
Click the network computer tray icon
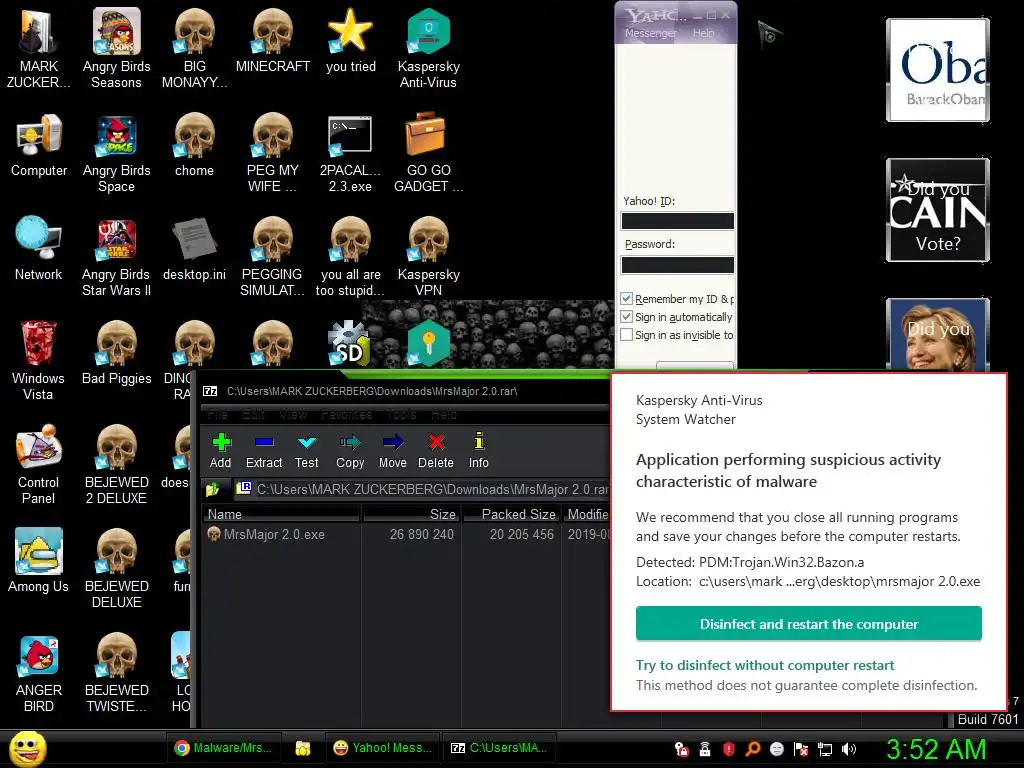[825, 749]
